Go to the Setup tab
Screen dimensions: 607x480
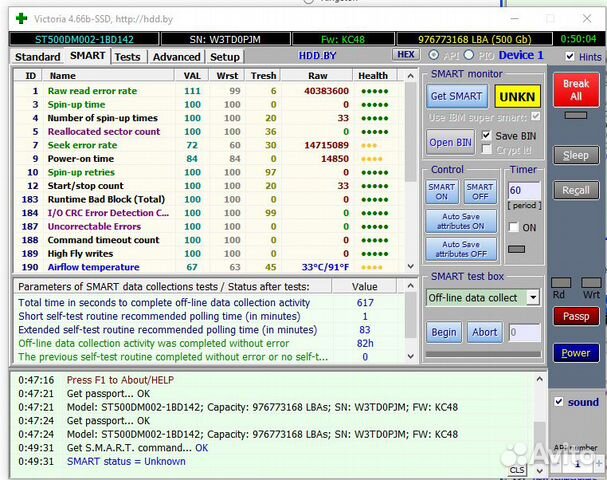point(225,57)
